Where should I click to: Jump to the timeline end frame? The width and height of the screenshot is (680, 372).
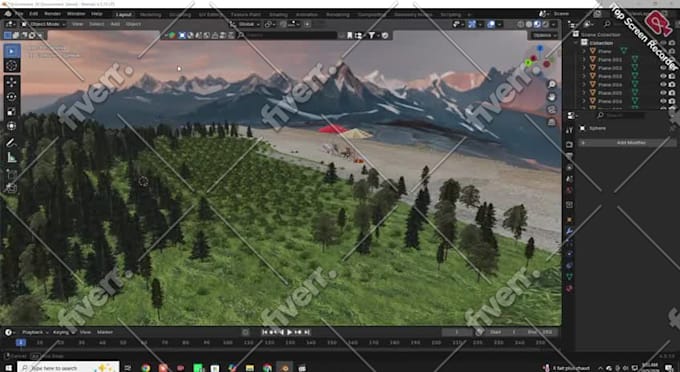[307, 332]
